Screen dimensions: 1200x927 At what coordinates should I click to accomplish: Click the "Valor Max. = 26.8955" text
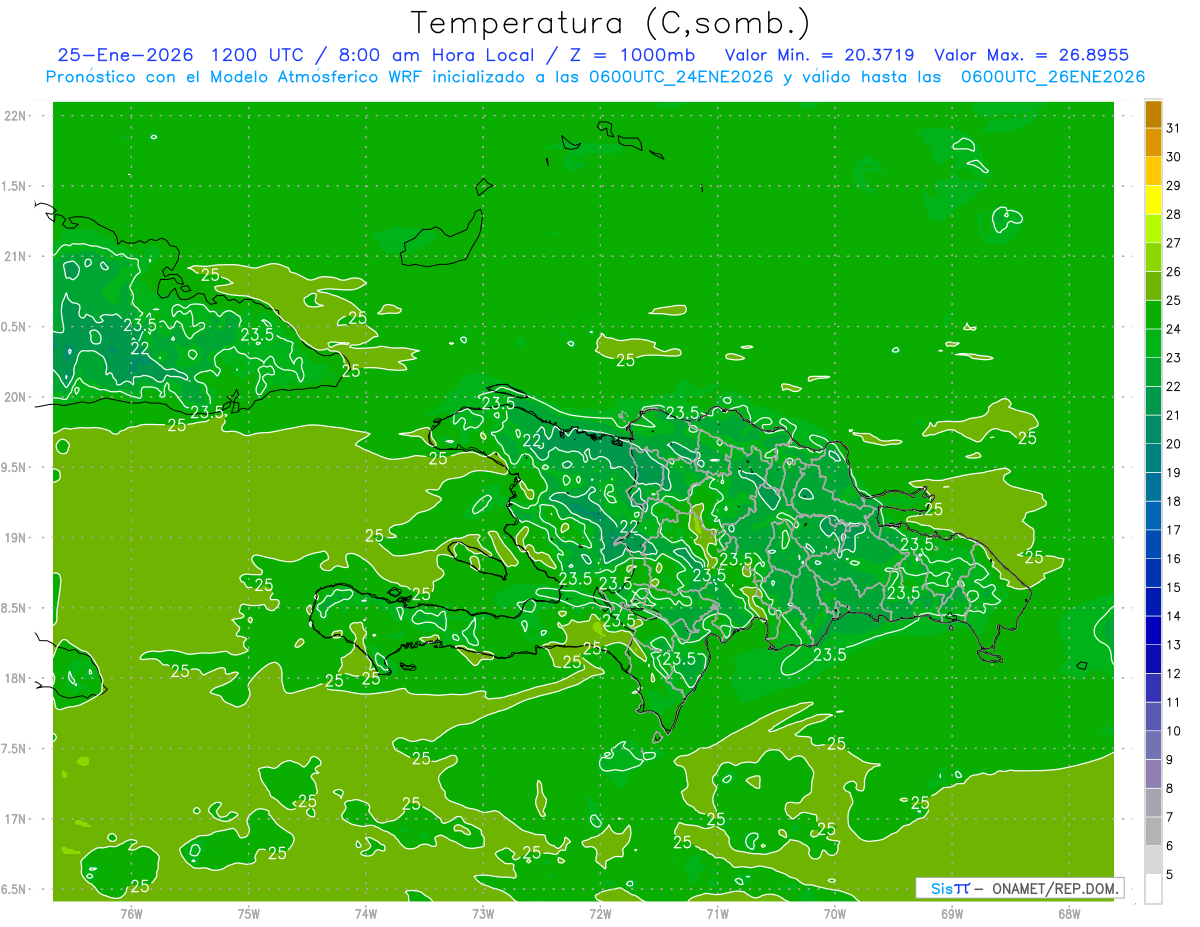coord(1031,55)
